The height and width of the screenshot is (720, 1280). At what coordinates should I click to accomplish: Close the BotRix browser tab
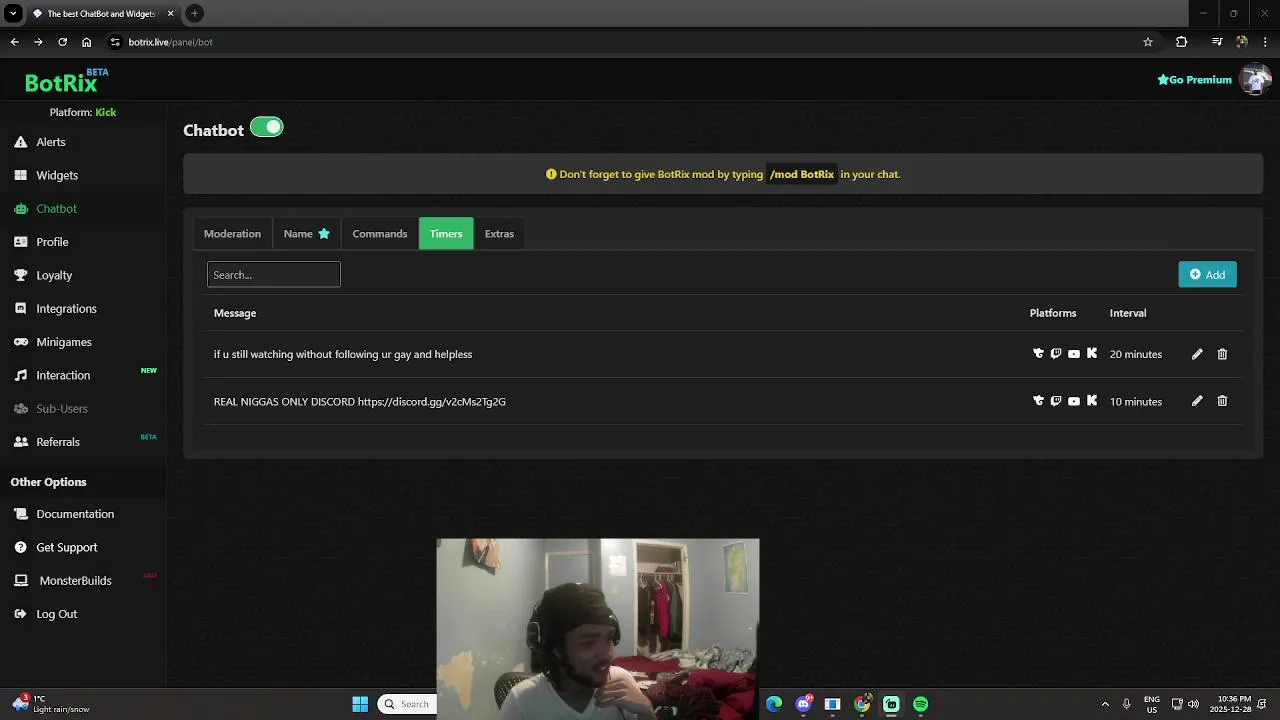170,14
